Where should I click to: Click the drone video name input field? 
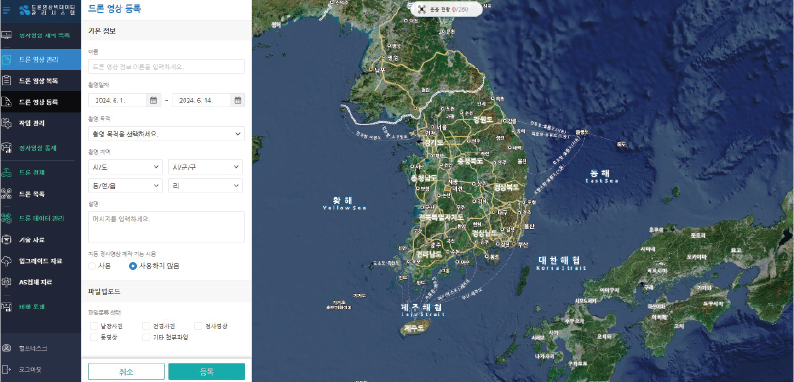167,66
